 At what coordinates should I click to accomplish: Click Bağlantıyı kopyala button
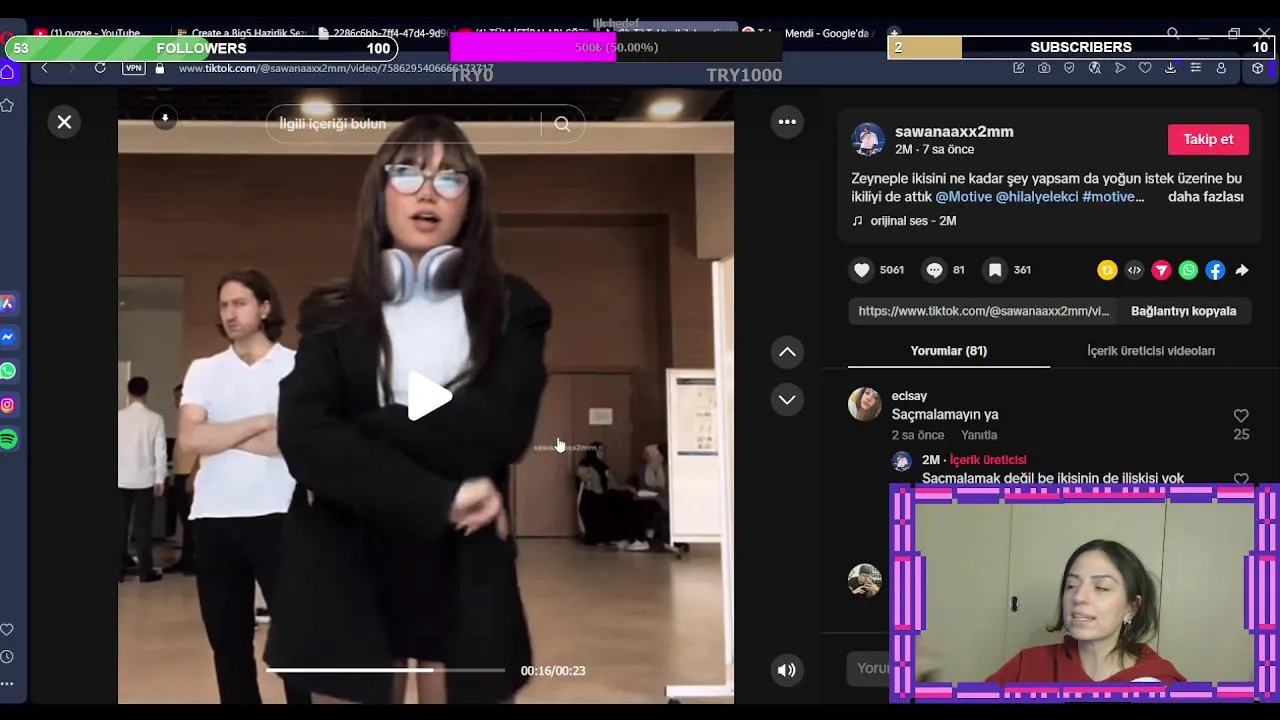click(x=1183, y=311)
